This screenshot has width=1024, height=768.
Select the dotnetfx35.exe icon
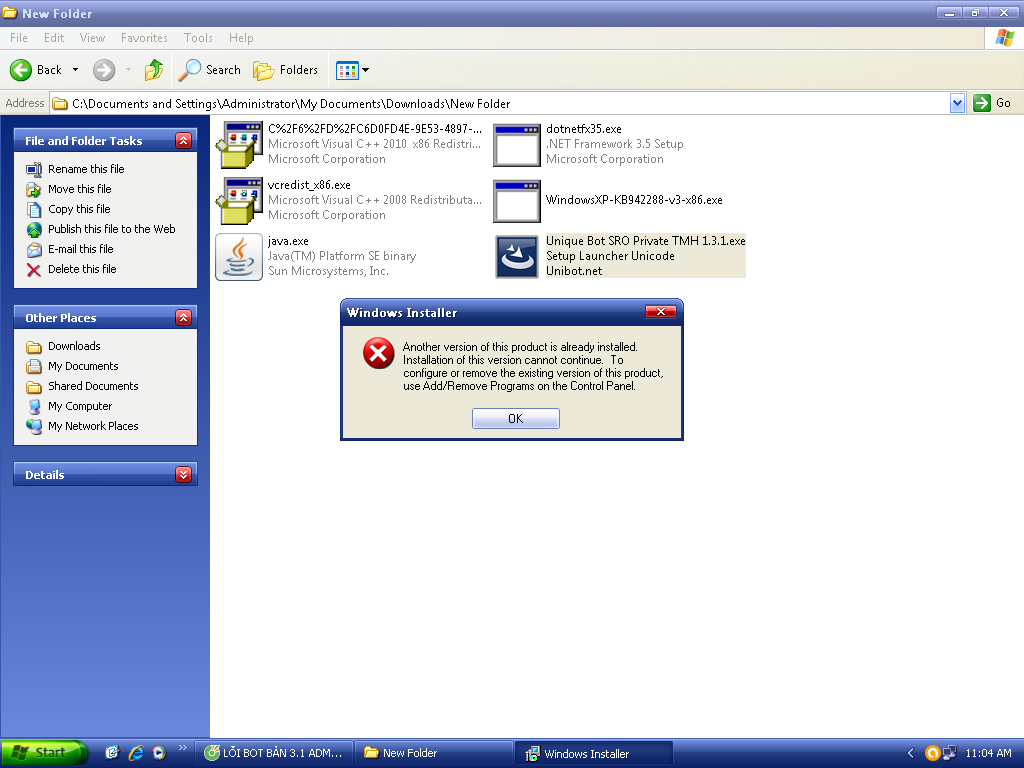coord(517,145)
